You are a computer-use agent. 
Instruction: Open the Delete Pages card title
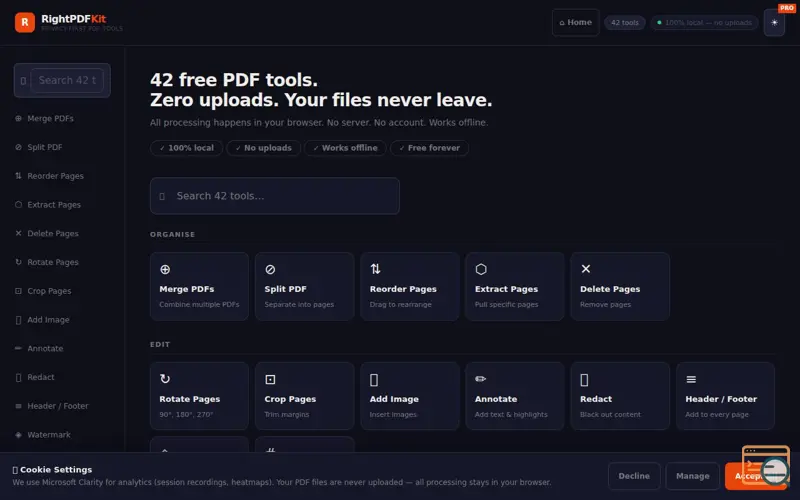coord(610,289)
